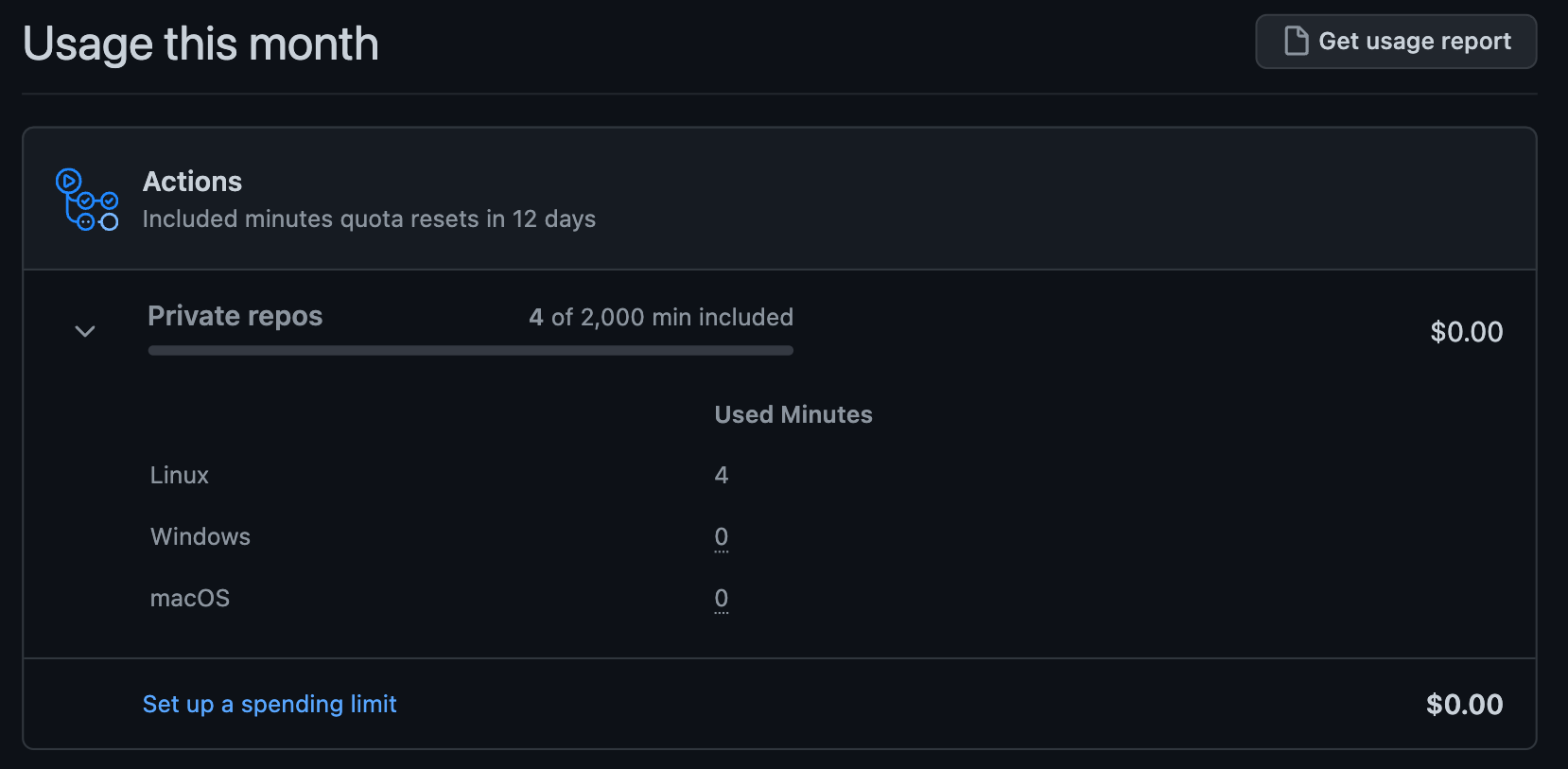This screenshot has width=1568, height=769.
Task: Click the Get usage report button
Action: click(x=1396, y=42)
